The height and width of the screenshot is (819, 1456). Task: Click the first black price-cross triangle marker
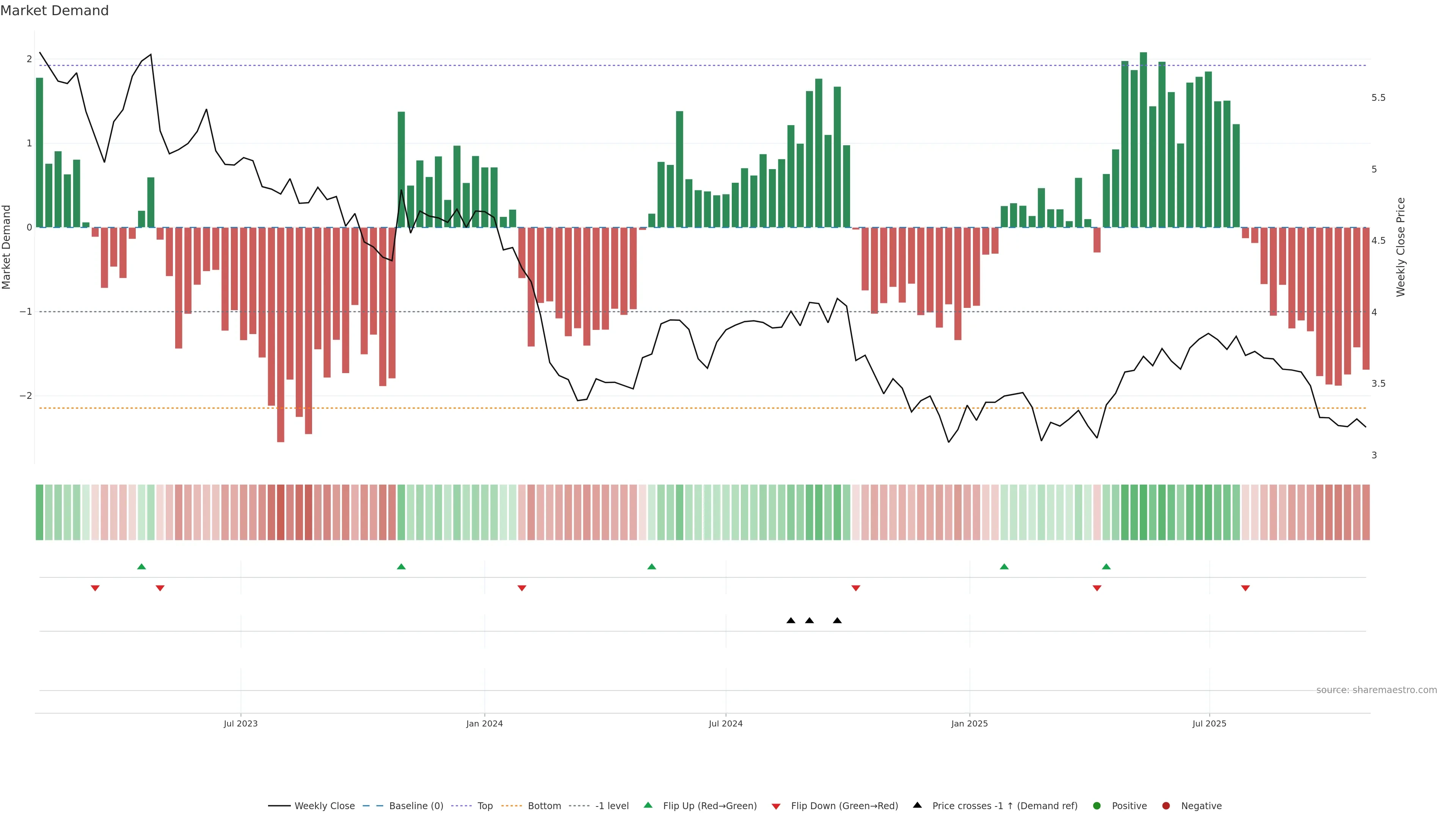pyautogui.click(x=791, y=621)
